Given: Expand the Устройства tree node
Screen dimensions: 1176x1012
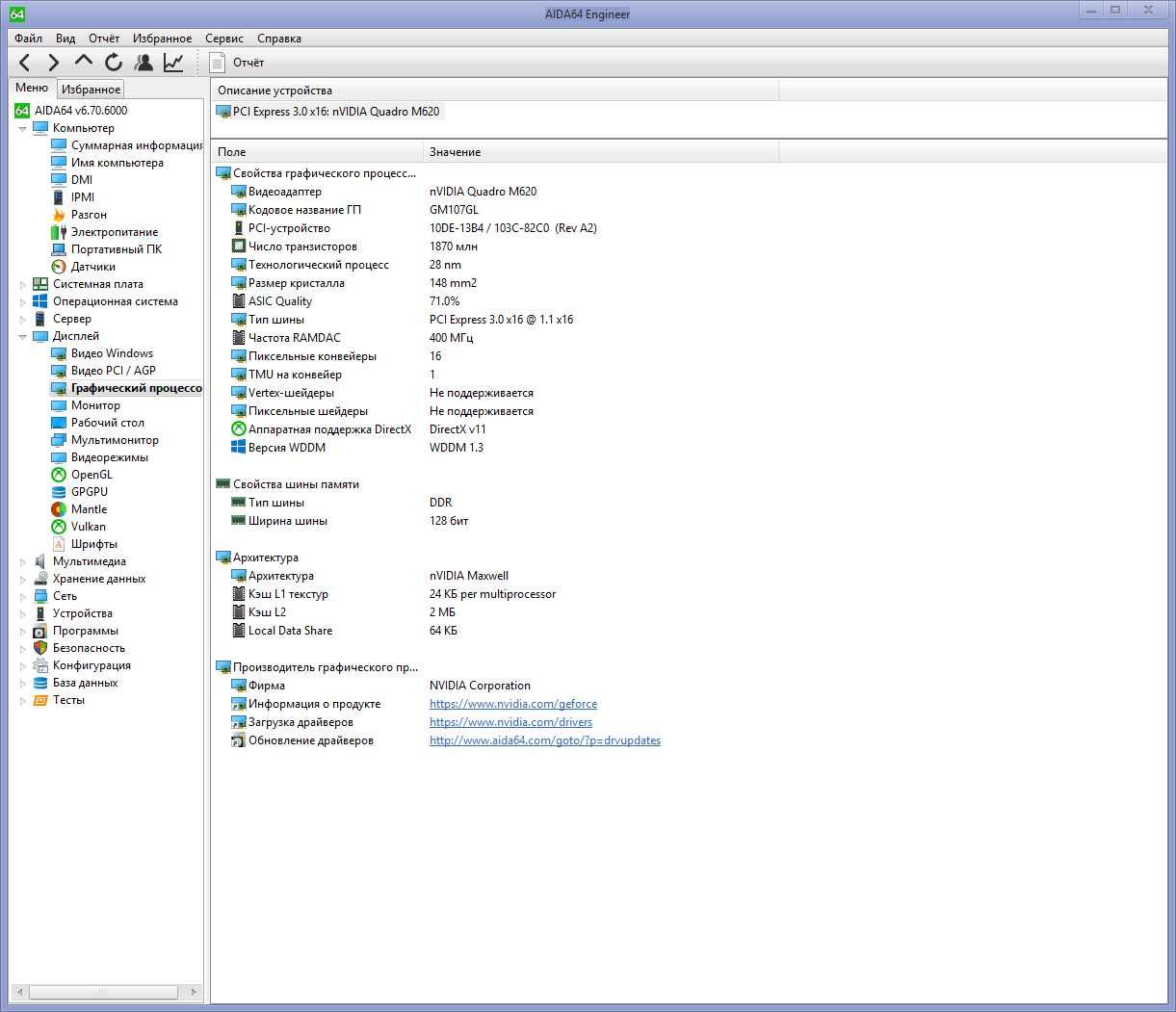Looking at the screenshot, I should 23,613.
